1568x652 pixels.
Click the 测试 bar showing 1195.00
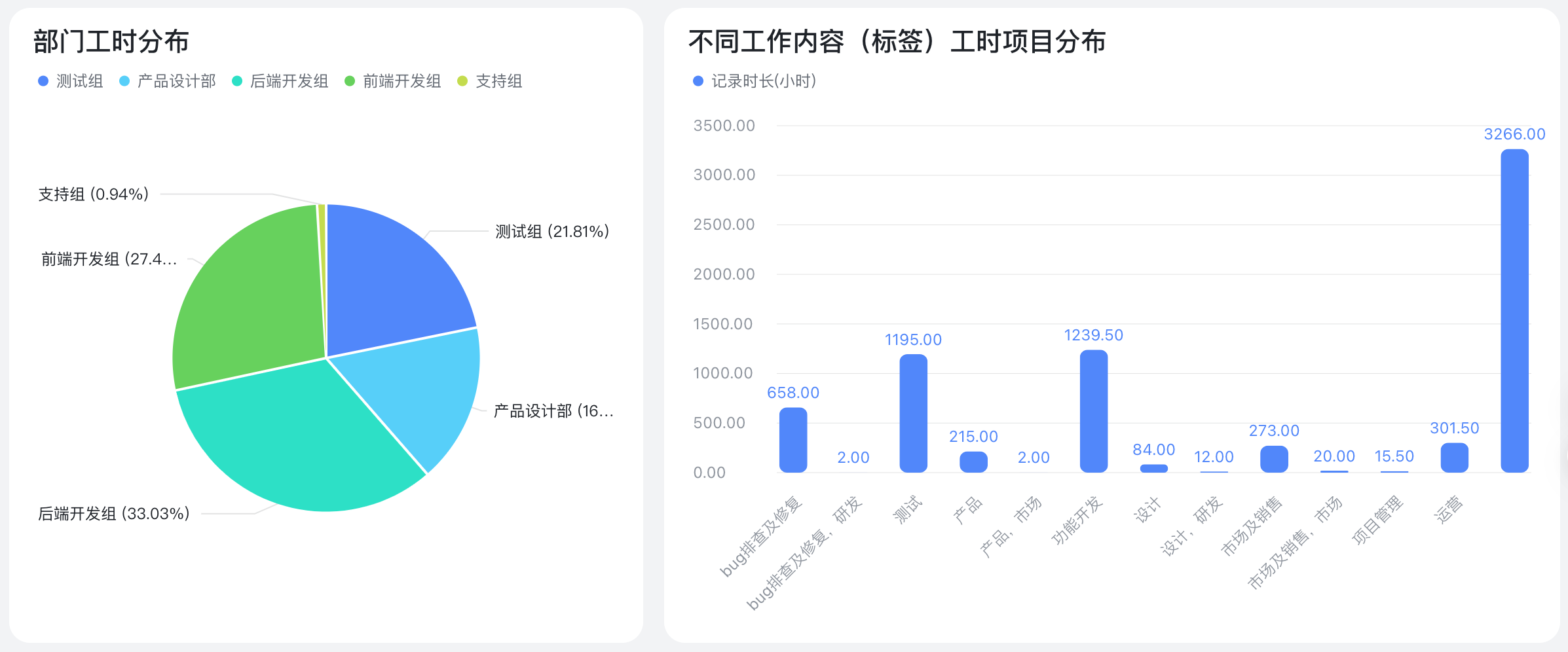pyautogui.click(x=913, y=413)
